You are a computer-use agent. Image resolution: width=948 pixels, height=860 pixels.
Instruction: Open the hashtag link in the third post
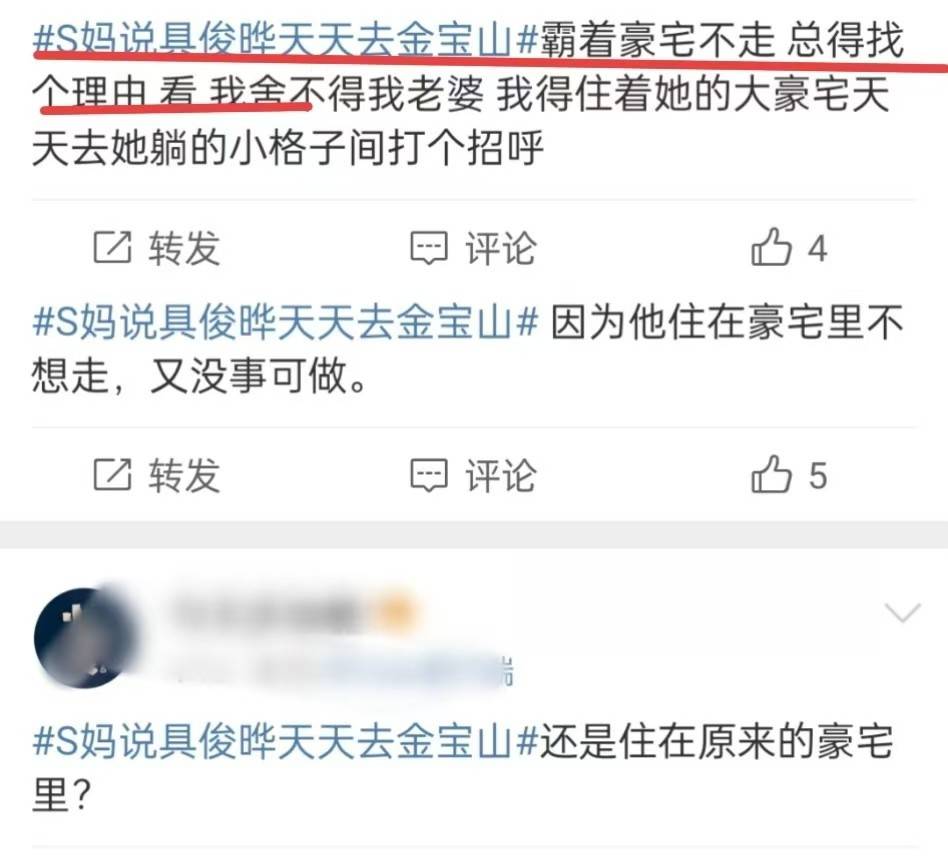click(285, 740)
